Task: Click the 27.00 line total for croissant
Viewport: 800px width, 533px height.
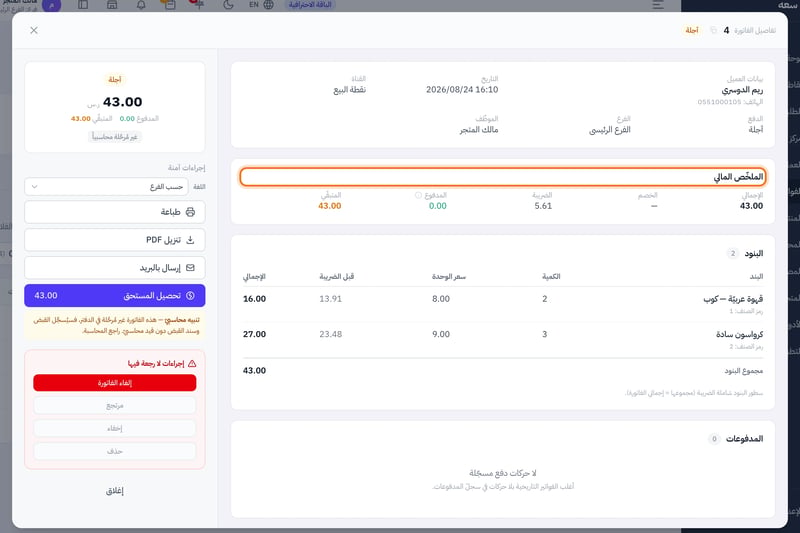Action: pos(254,335)
